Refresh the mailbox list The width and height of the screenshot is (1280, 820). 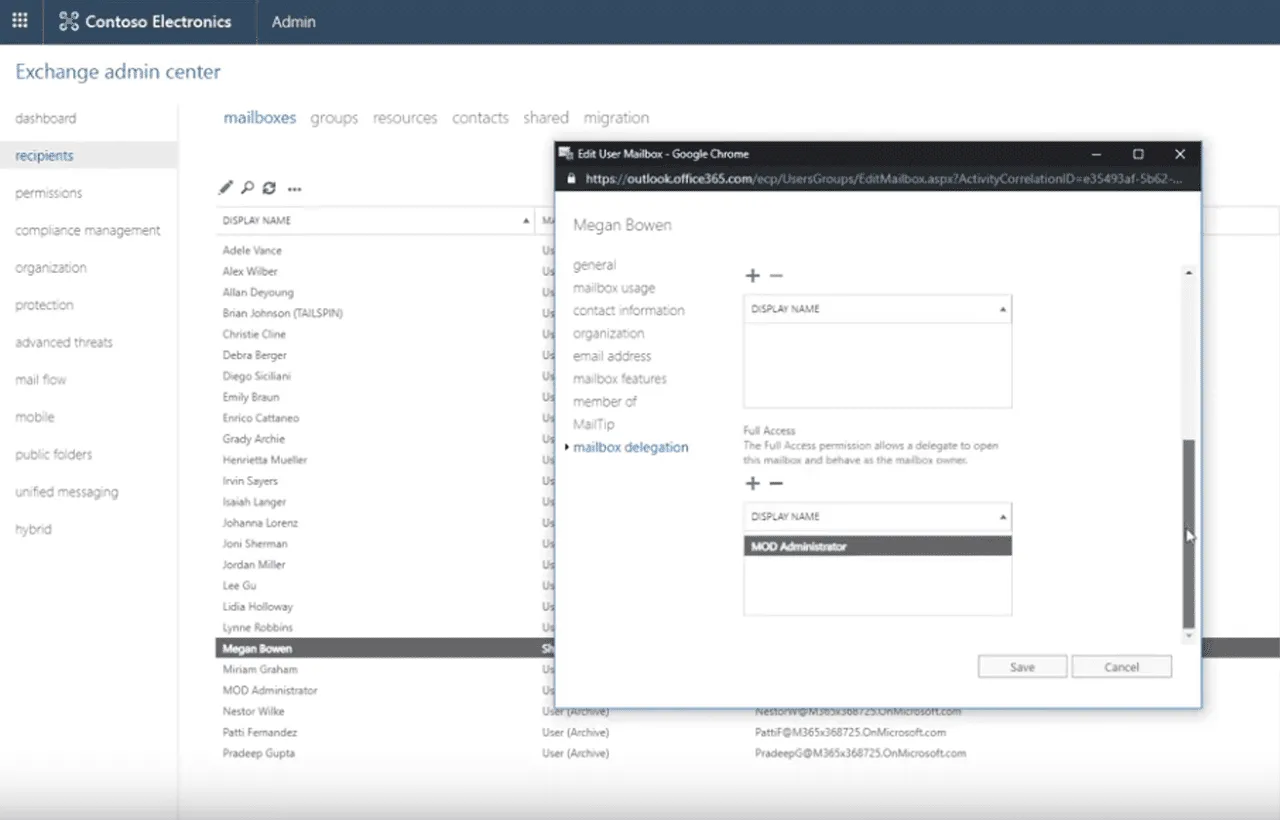pyautogui.click(x=269, y=188)
